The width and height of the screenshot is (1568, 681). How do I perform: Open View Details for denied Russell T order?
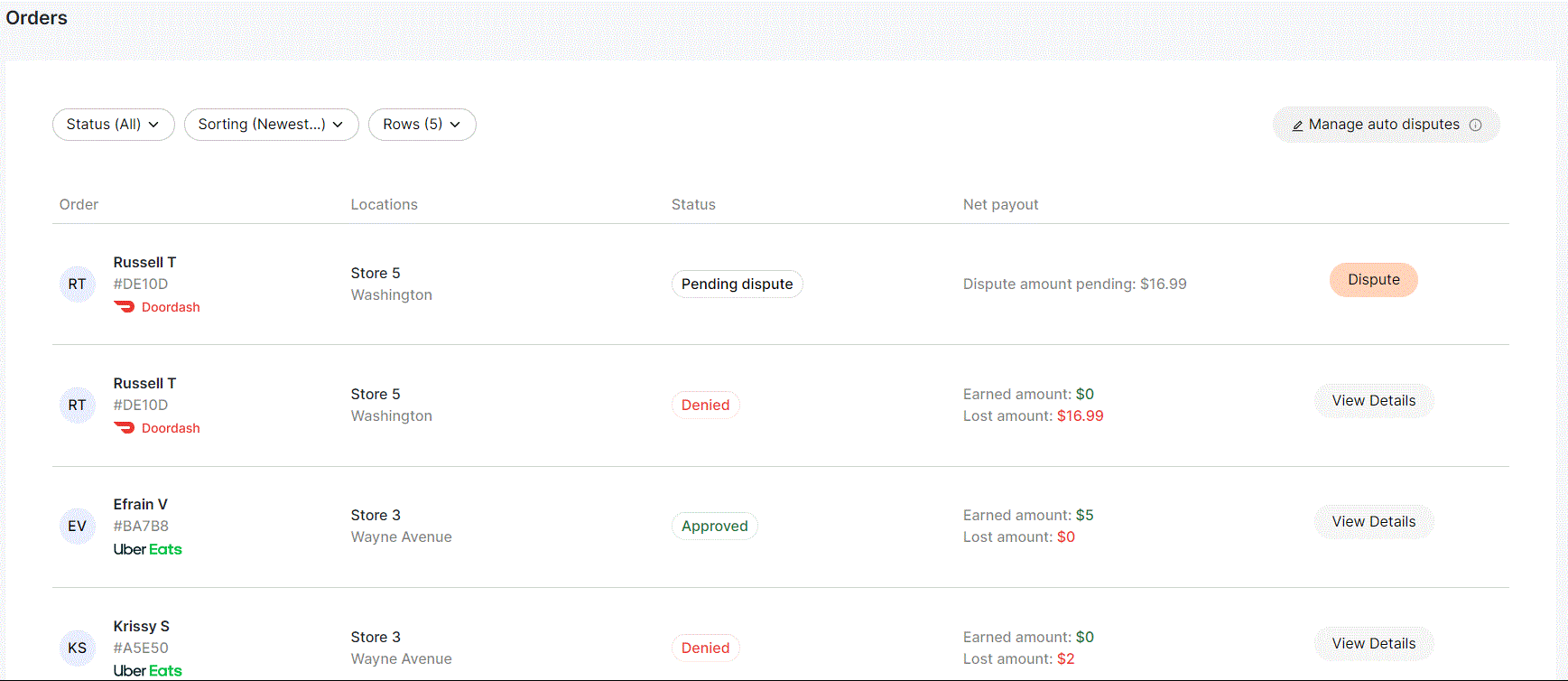(x=1373, y=401)
